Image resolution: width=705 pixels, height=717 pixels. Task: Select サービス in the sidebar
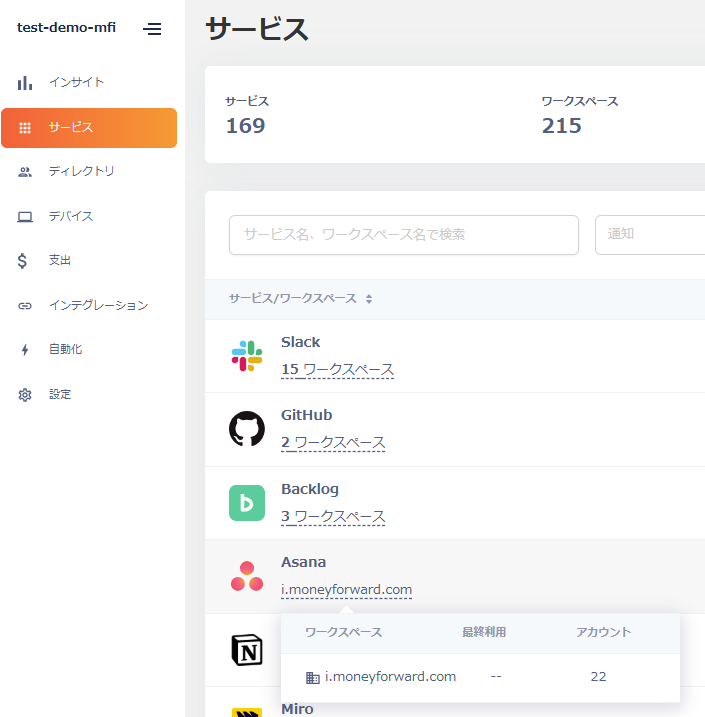[x=89, y=128]
